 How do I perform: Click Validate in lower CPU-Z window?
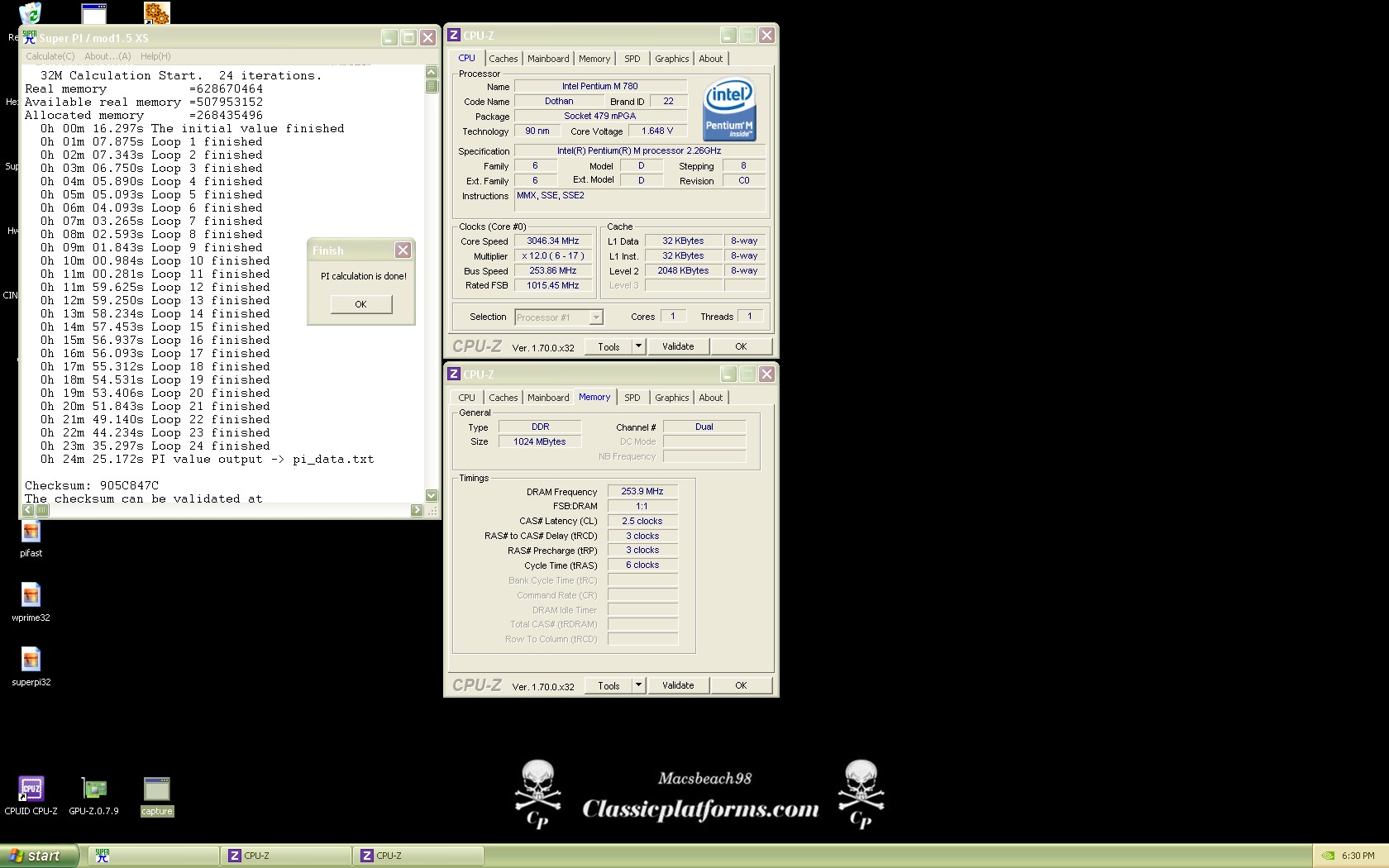coord(678,685)
